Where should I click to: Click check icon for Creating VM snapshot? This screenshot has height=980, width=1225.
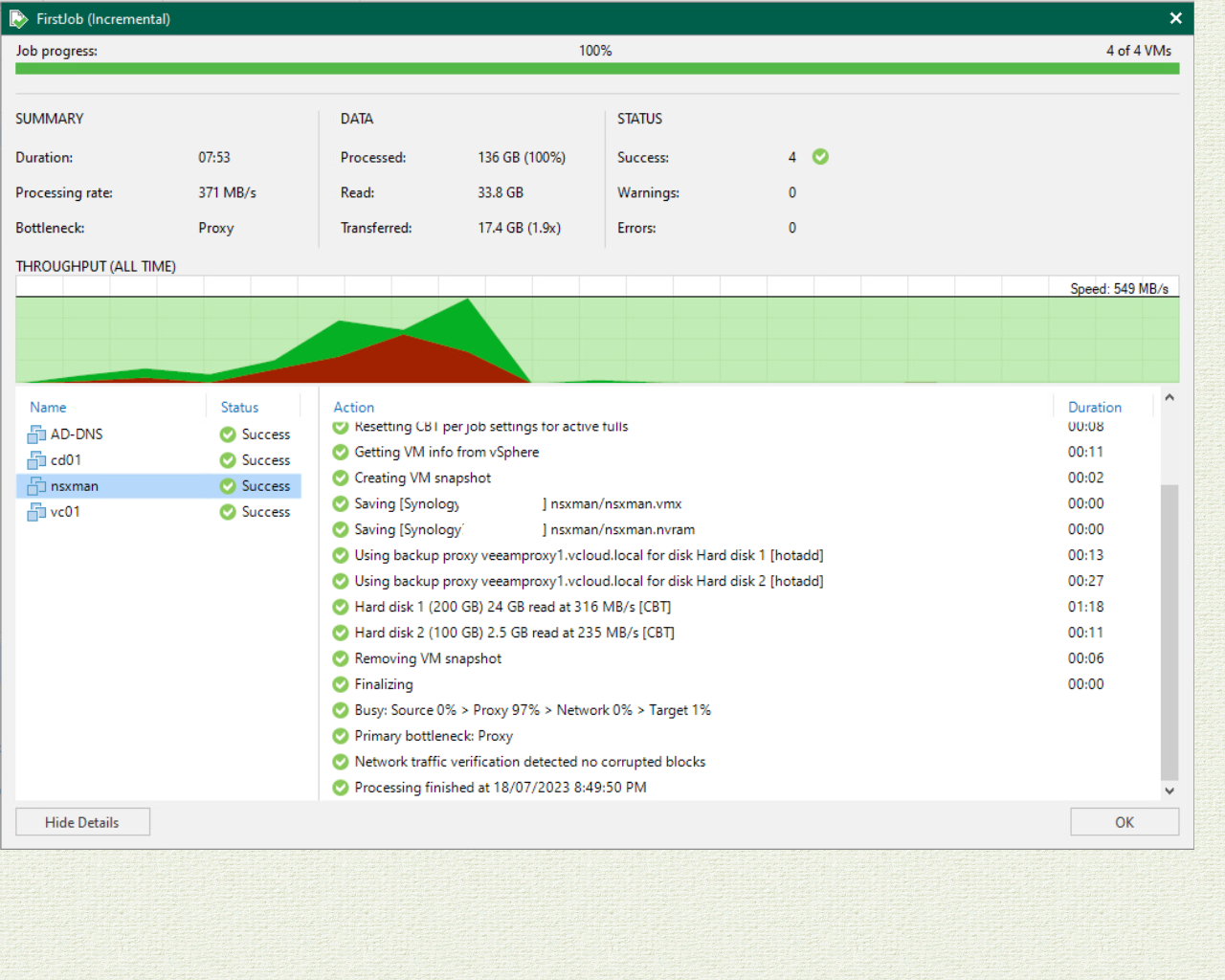[x=340, y=478]
